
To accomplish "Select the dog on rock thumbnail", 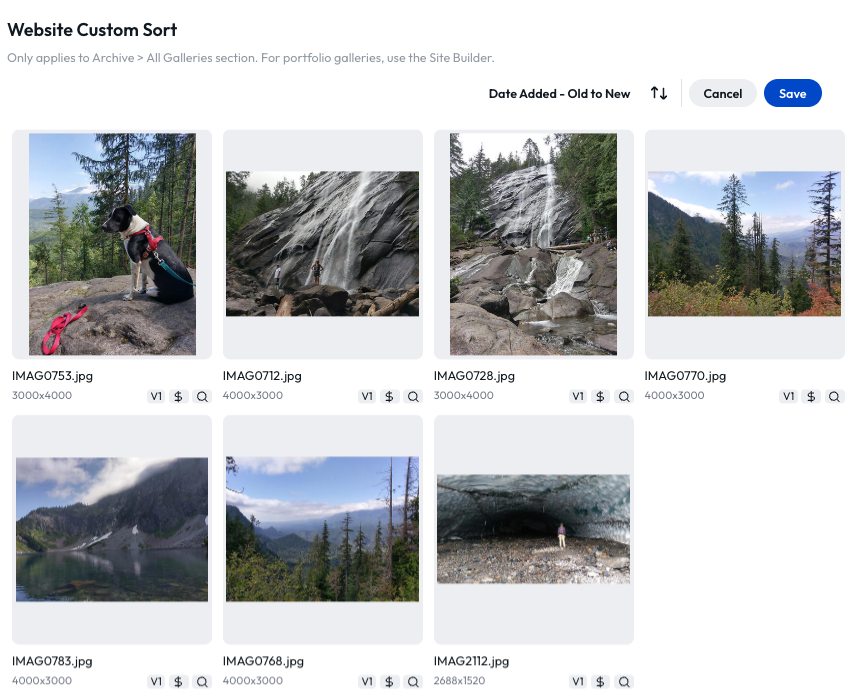I will pos(112,244).
